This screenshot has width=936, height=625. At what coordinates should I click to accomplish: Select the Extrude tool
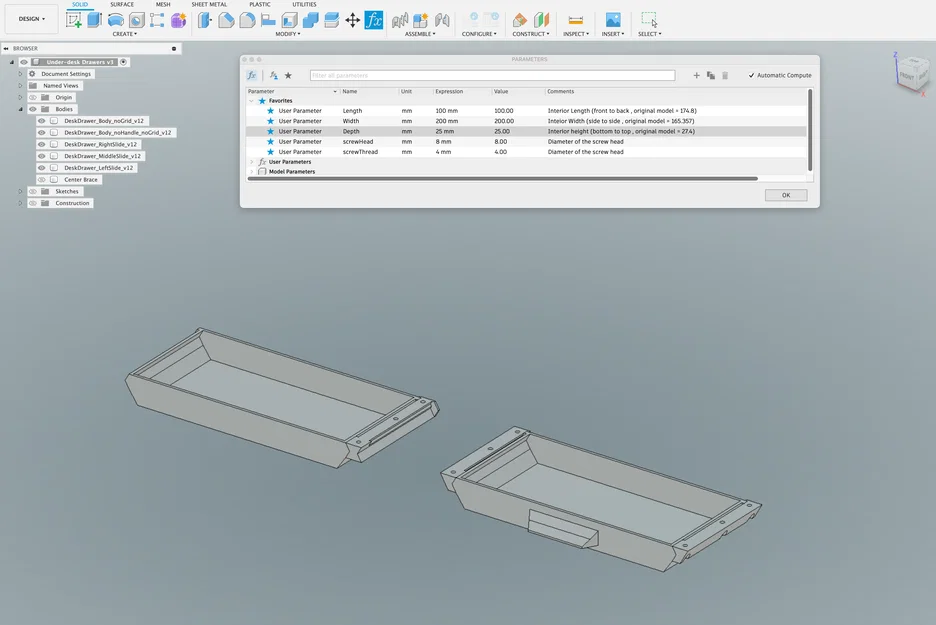tap(93, 20)
